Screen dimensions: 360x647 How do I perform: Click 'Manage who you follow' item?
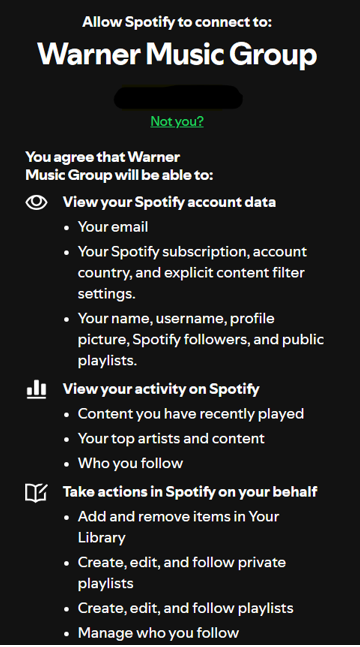coord(158,633)
